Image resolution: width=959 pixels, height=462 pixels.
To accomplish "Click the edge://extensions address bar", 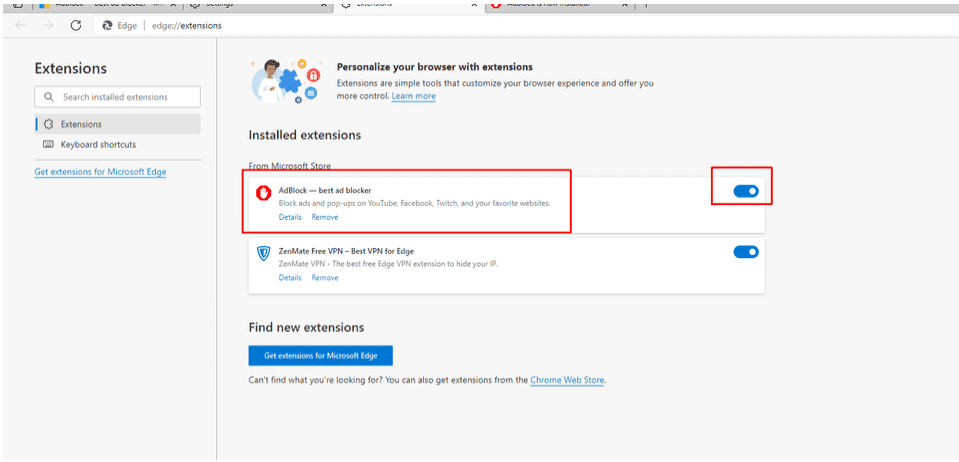I will pos(187,26).
